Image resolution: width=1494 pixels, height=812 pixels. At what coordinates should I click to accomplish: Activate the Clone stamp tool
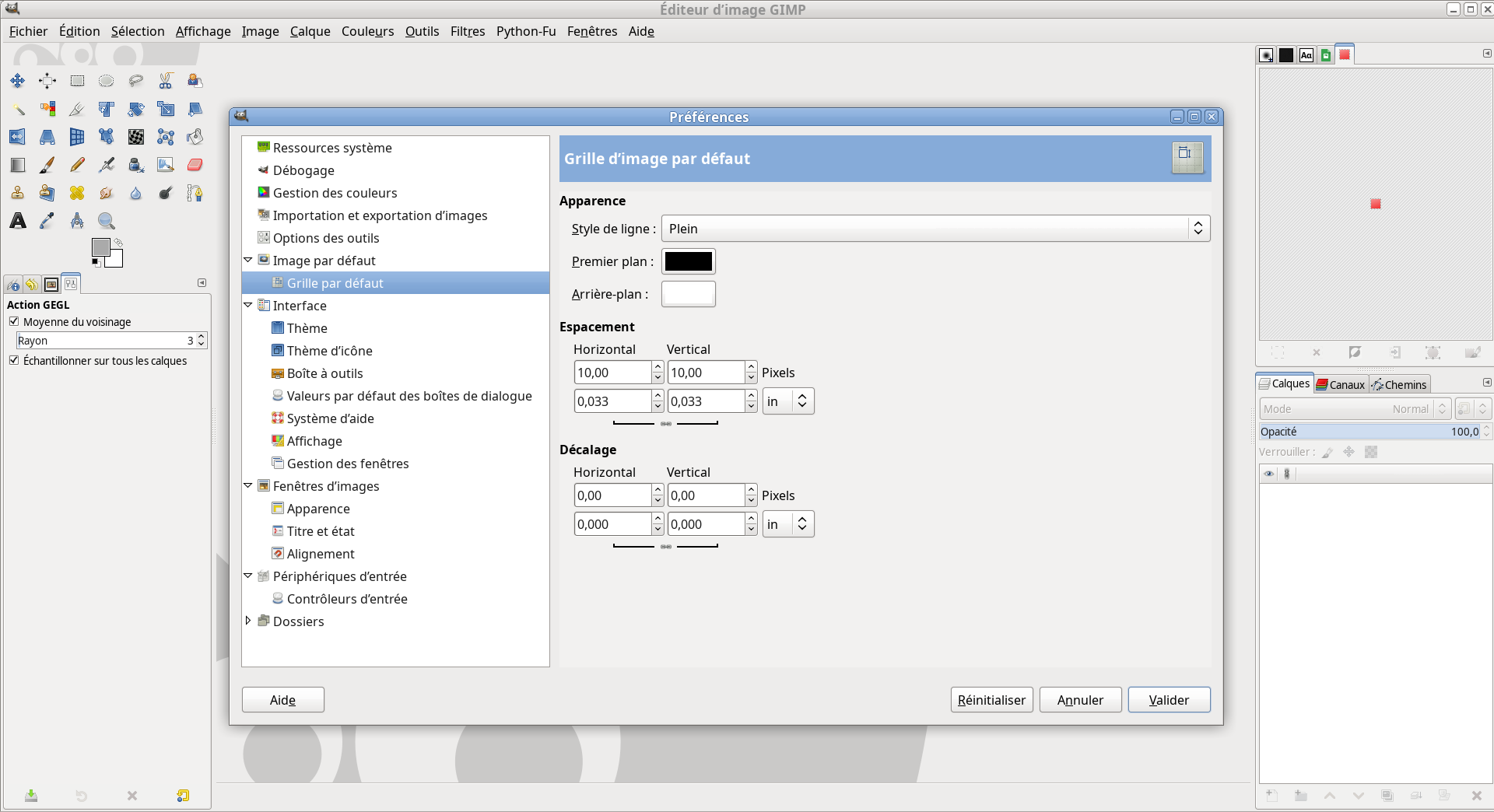click(17, 193)
